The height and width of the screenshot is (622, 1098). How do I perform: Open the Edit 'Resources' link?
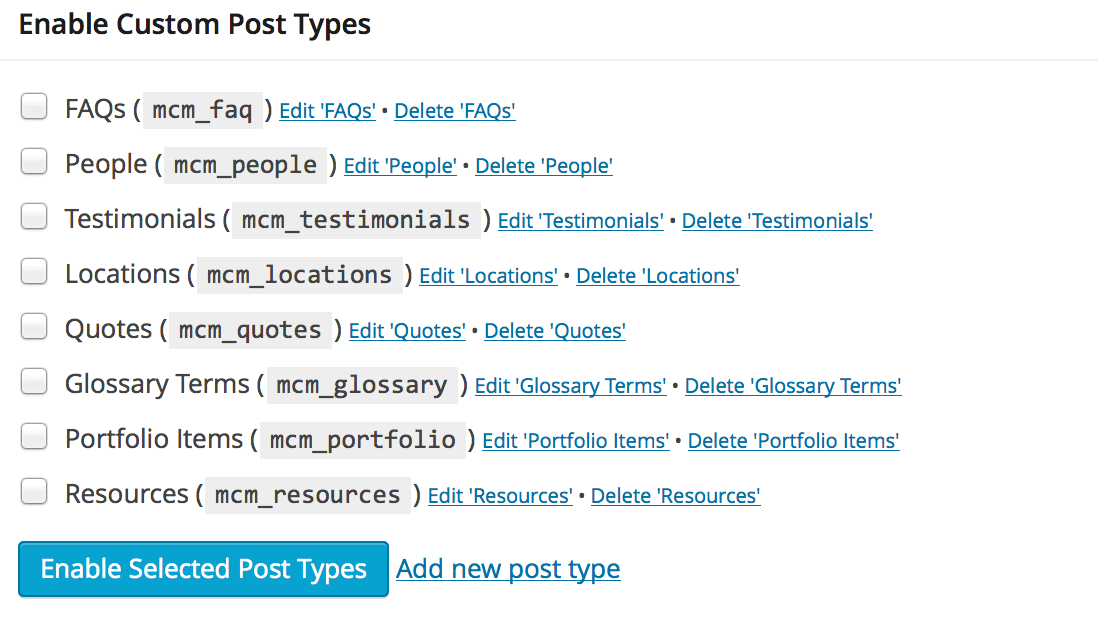click(x=500, y=496)
